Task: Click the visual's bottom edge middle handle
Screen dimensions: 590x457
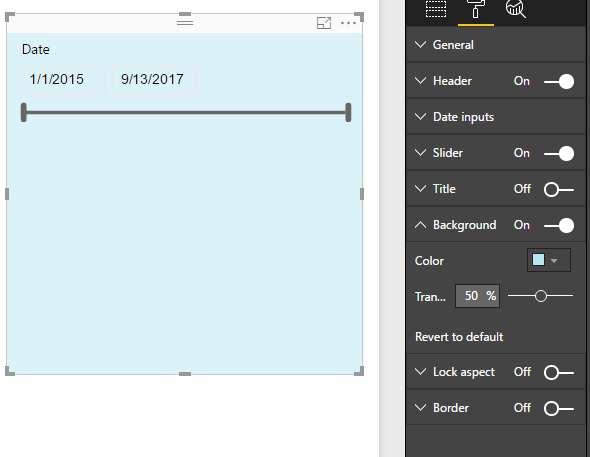Action: (185, 373)
